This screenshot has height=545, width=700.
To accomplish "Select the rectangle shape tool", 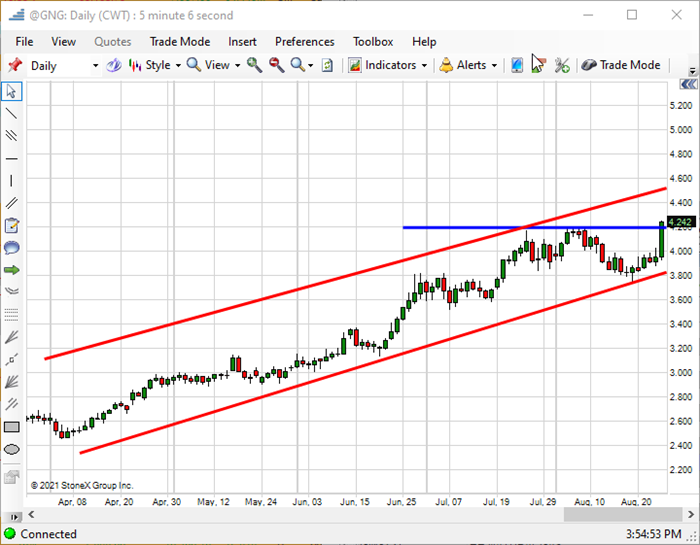I will (x=11, y=427).
